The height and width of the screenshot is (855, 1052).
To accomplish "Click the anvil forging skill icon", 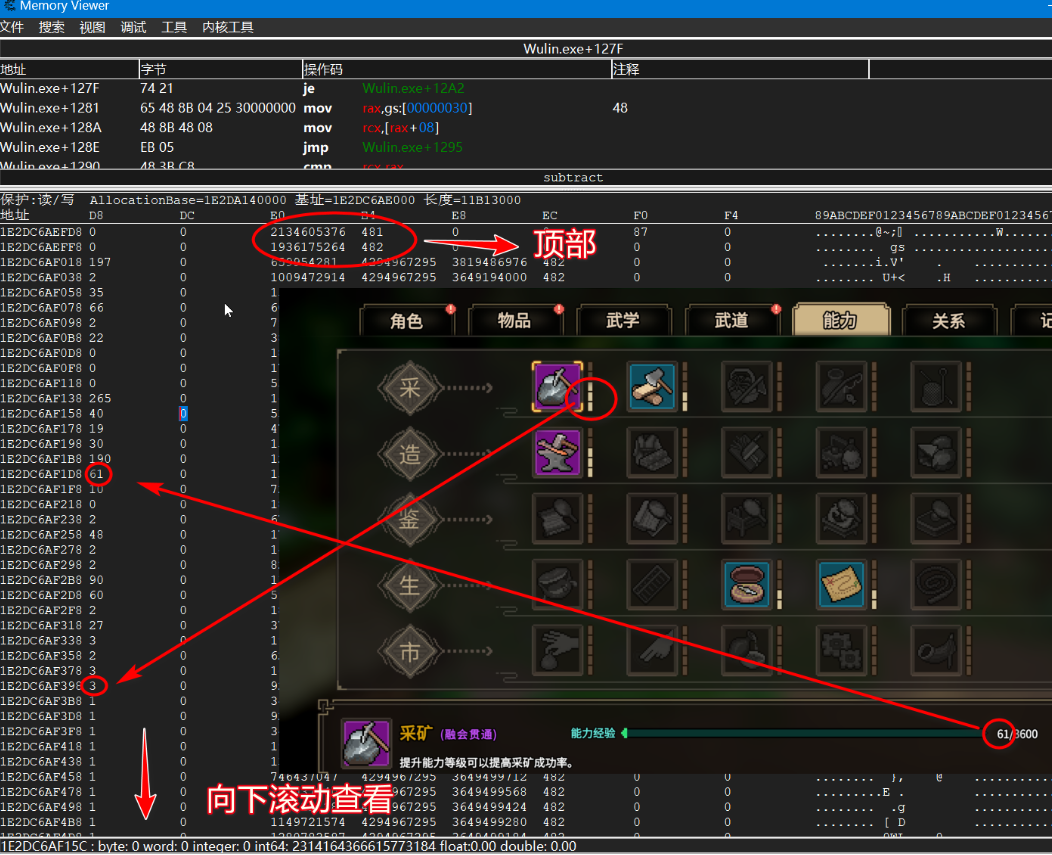I will tap(555, 451).
